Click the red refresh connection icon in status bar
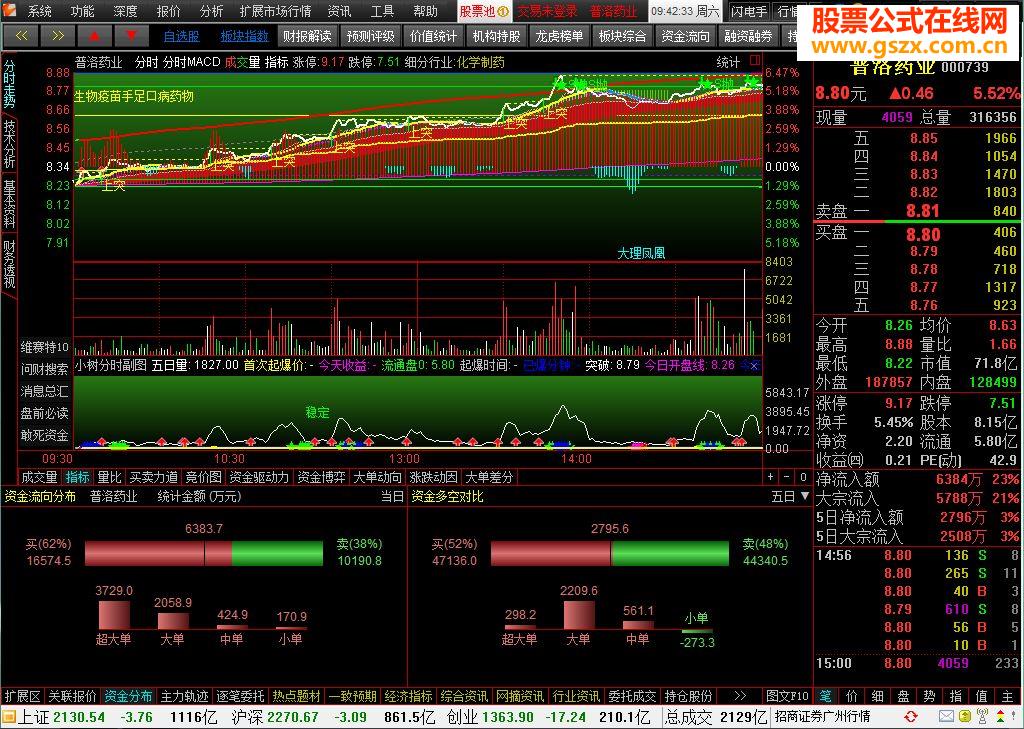The height and width of the screenshot is (729, 1024). pos(910,717)
